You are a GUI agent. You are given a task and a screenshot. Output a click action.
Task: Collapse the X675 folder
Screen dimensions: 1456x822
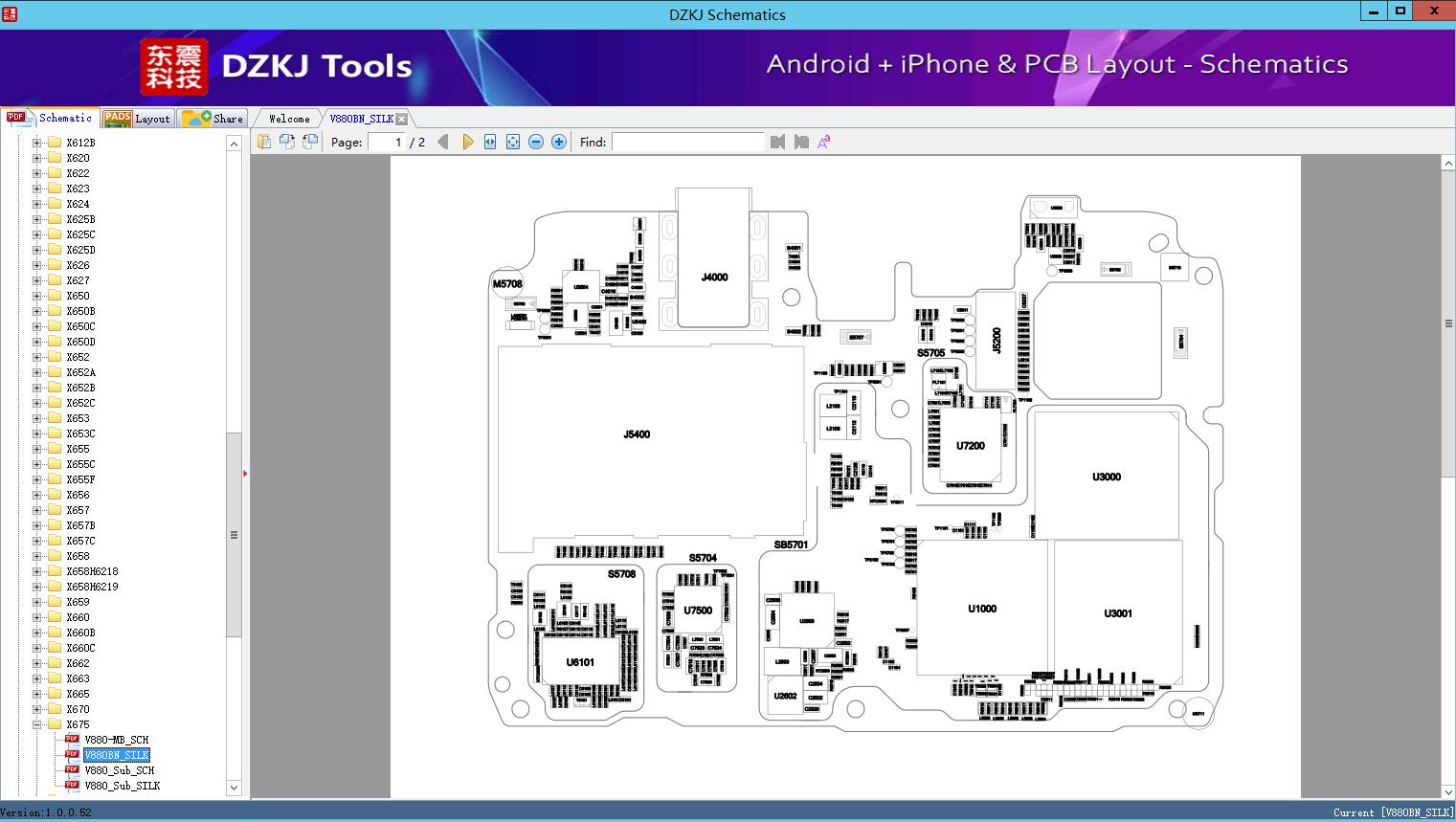(37, 724)
